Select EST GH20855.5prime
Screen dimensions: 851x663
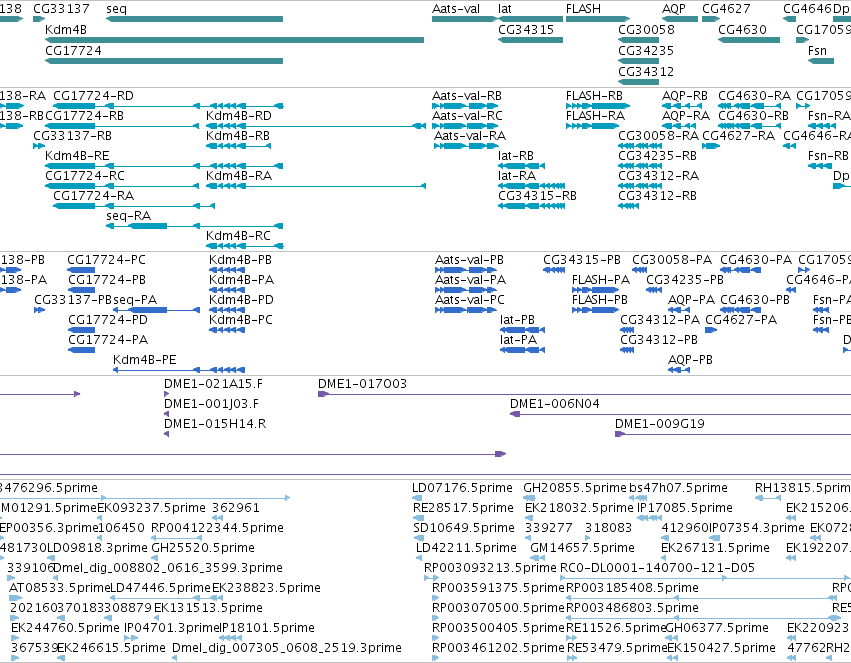(x=575, y=488)
